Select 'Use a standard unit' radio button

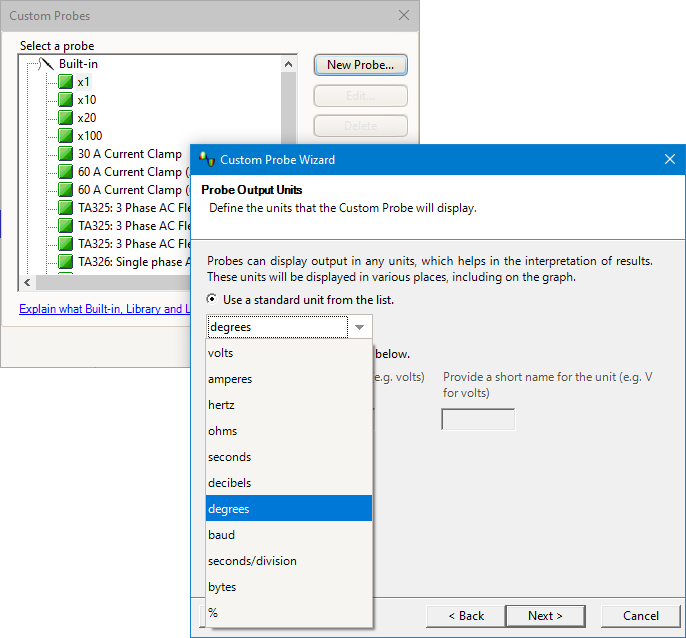pyautogui.click(x=211, y=299)
